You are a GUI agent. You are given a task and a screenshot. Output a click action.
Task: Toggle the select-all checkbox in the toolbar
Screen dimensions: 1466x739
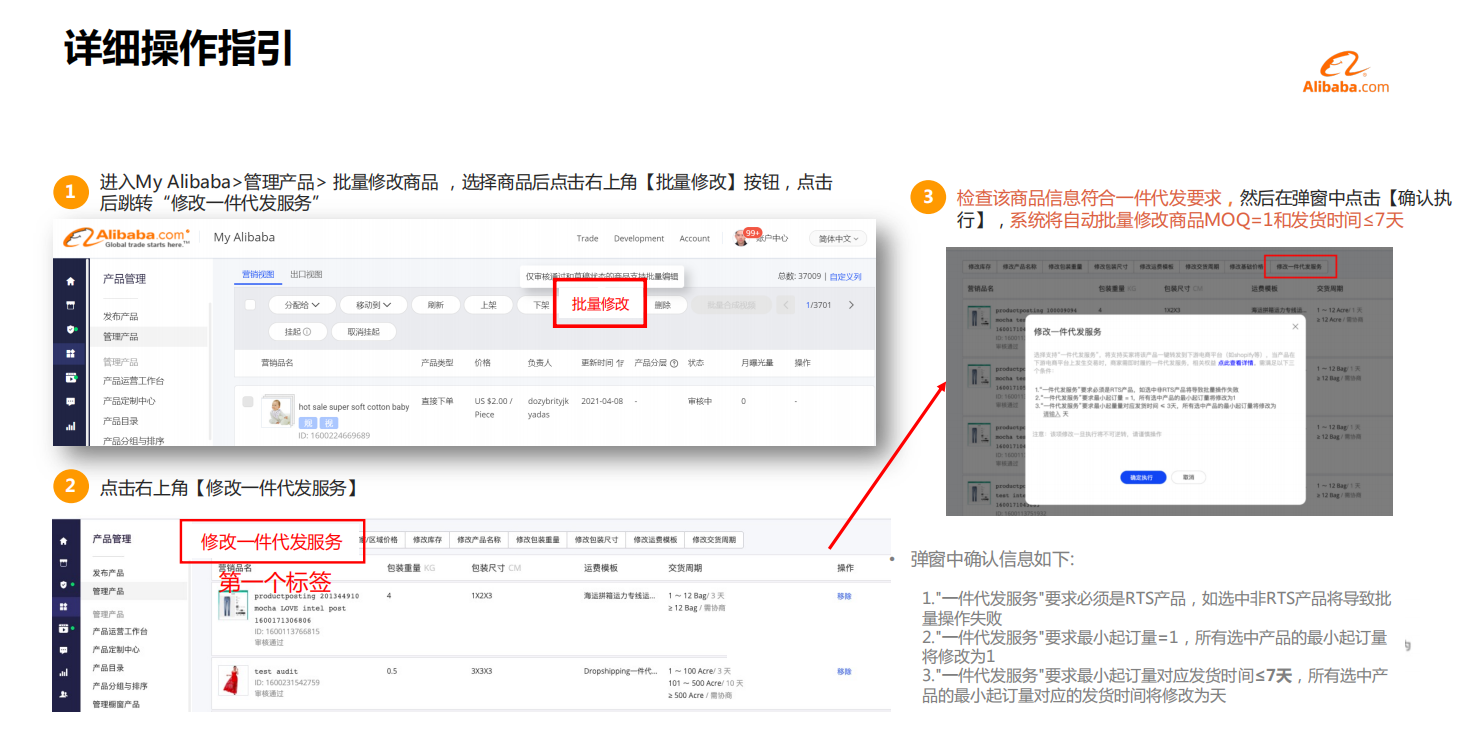click(x=250, y=305)
